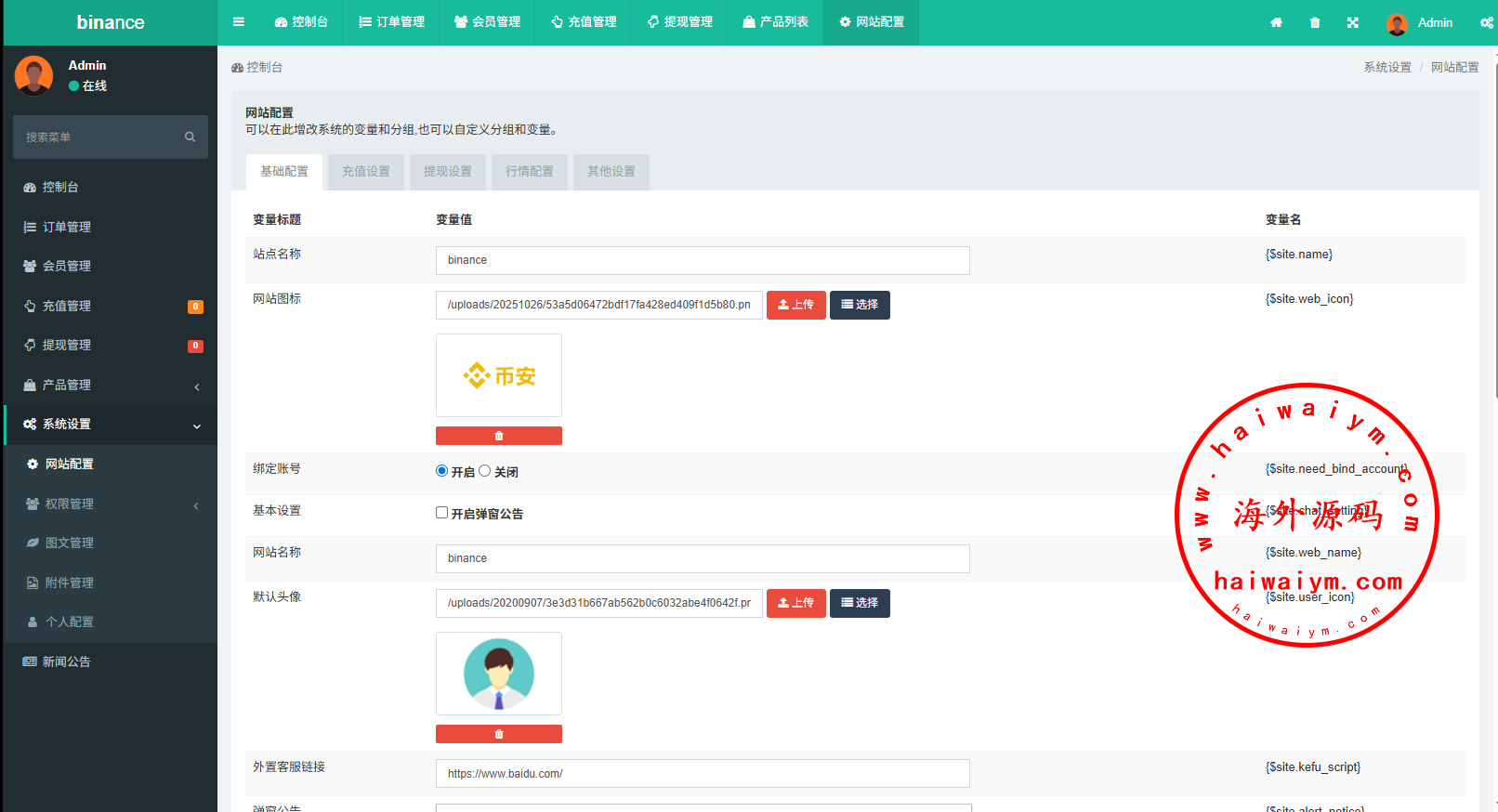The width and height of the screenshot is (1498, 812).
Task: Delete the uploaded website icon image
Action: pos(499,436)
